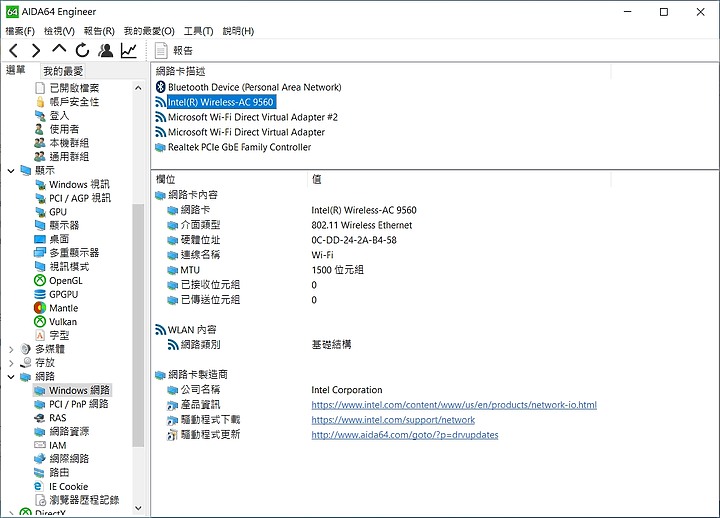Open 多重顯示器 tree item

tap(67, 253)
